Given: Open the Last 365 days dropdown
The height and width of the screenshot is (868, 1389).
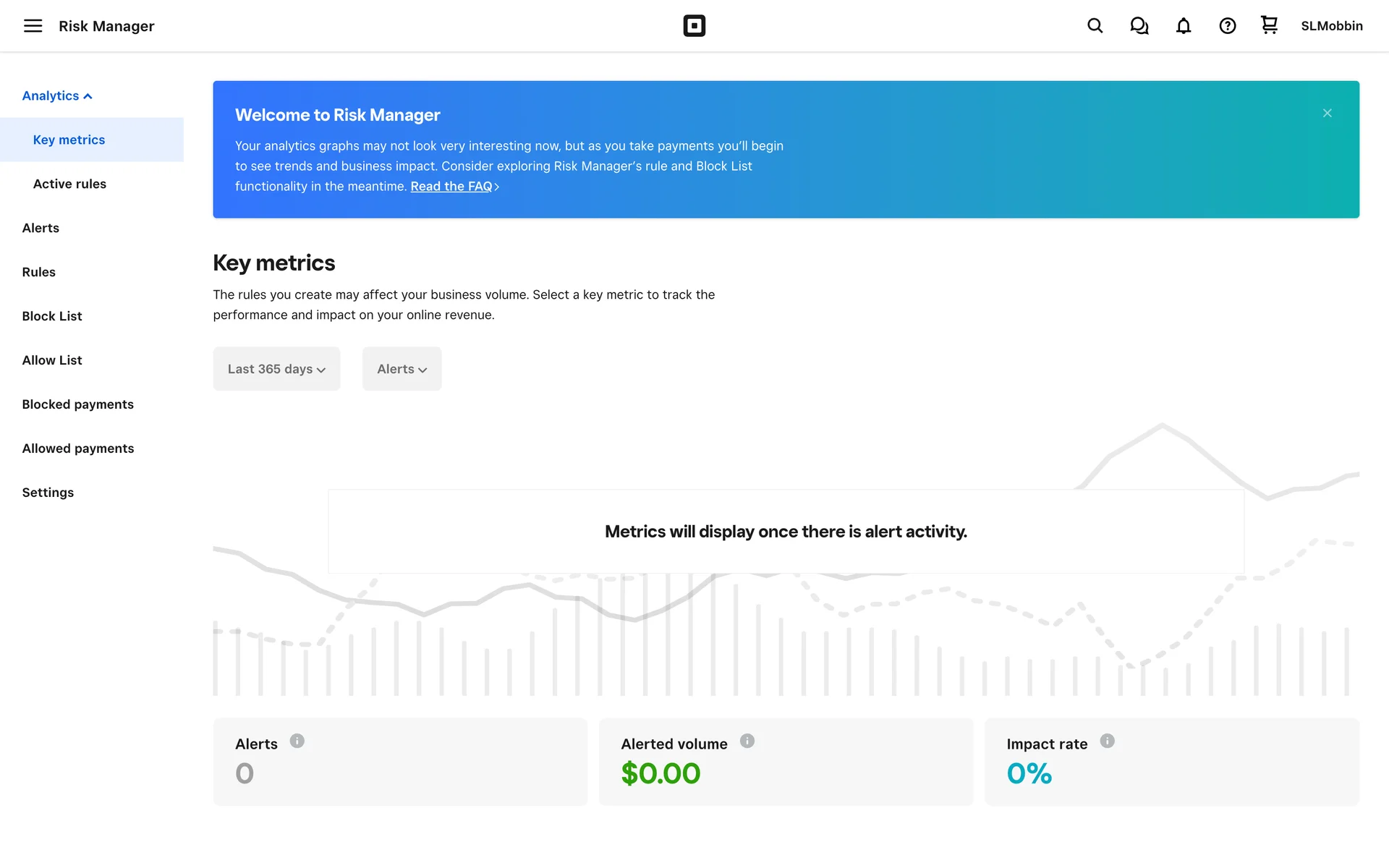Looking at the screenshot, I should point(276,369).
